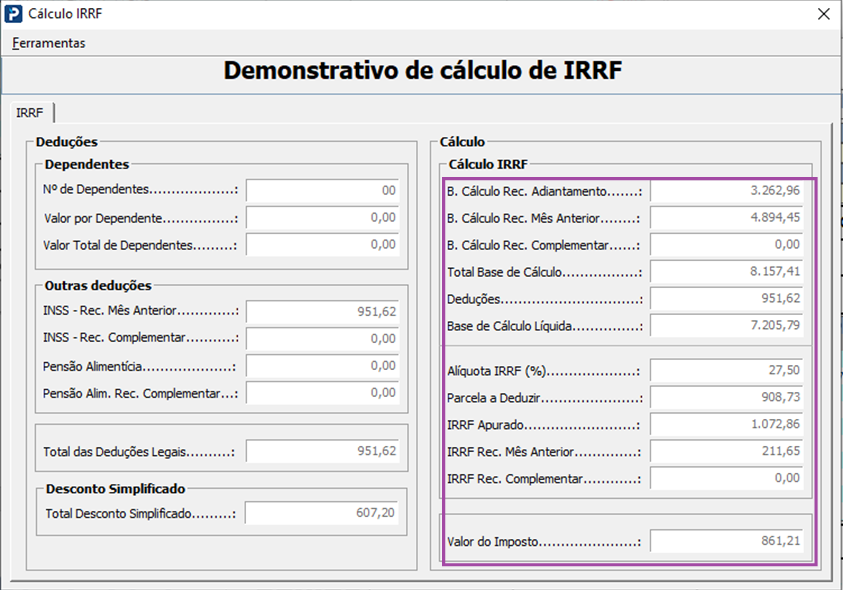843x590 pixels.
Task: Click B. Cálculo Rec. Adiantamento value field
Action: click(x=727, y=191)
